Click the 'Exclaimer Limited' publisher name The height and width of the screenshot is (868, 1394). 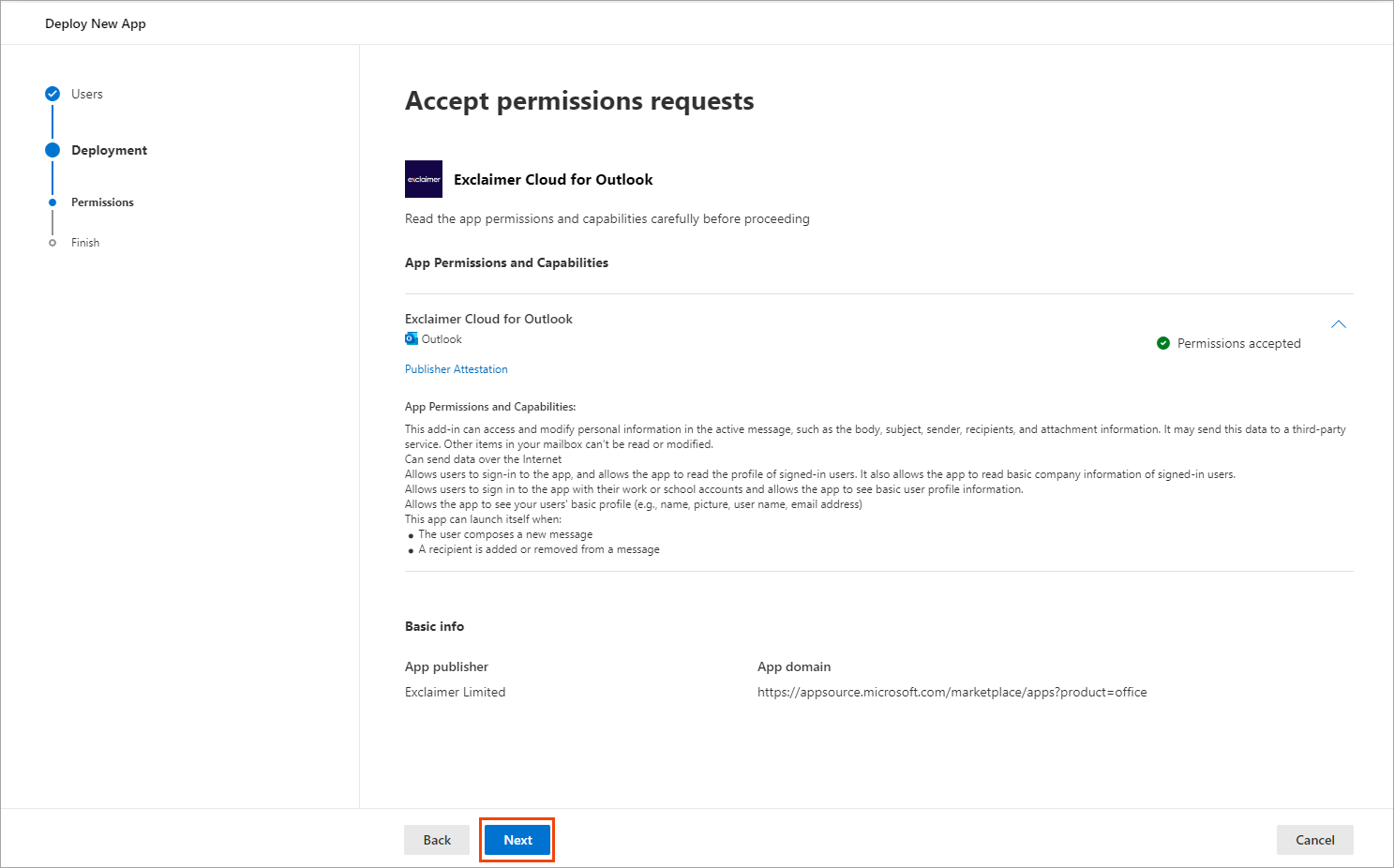coord(455,692)
